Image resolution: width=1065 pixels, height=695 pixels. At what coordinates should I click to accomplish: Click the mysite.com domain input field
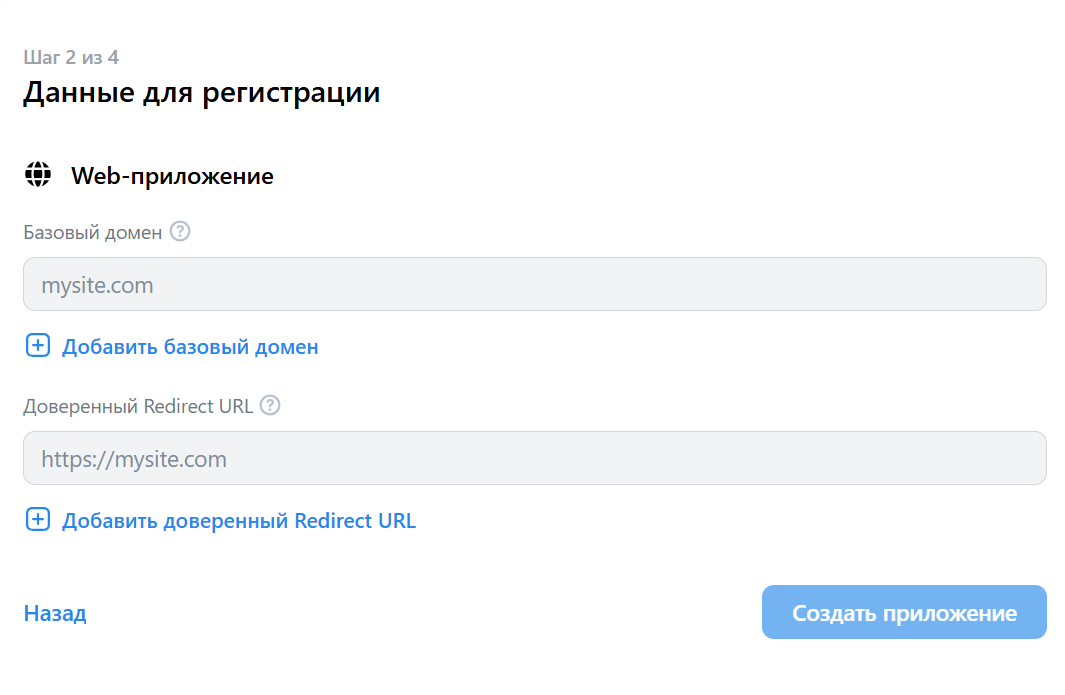click(532, 284)
